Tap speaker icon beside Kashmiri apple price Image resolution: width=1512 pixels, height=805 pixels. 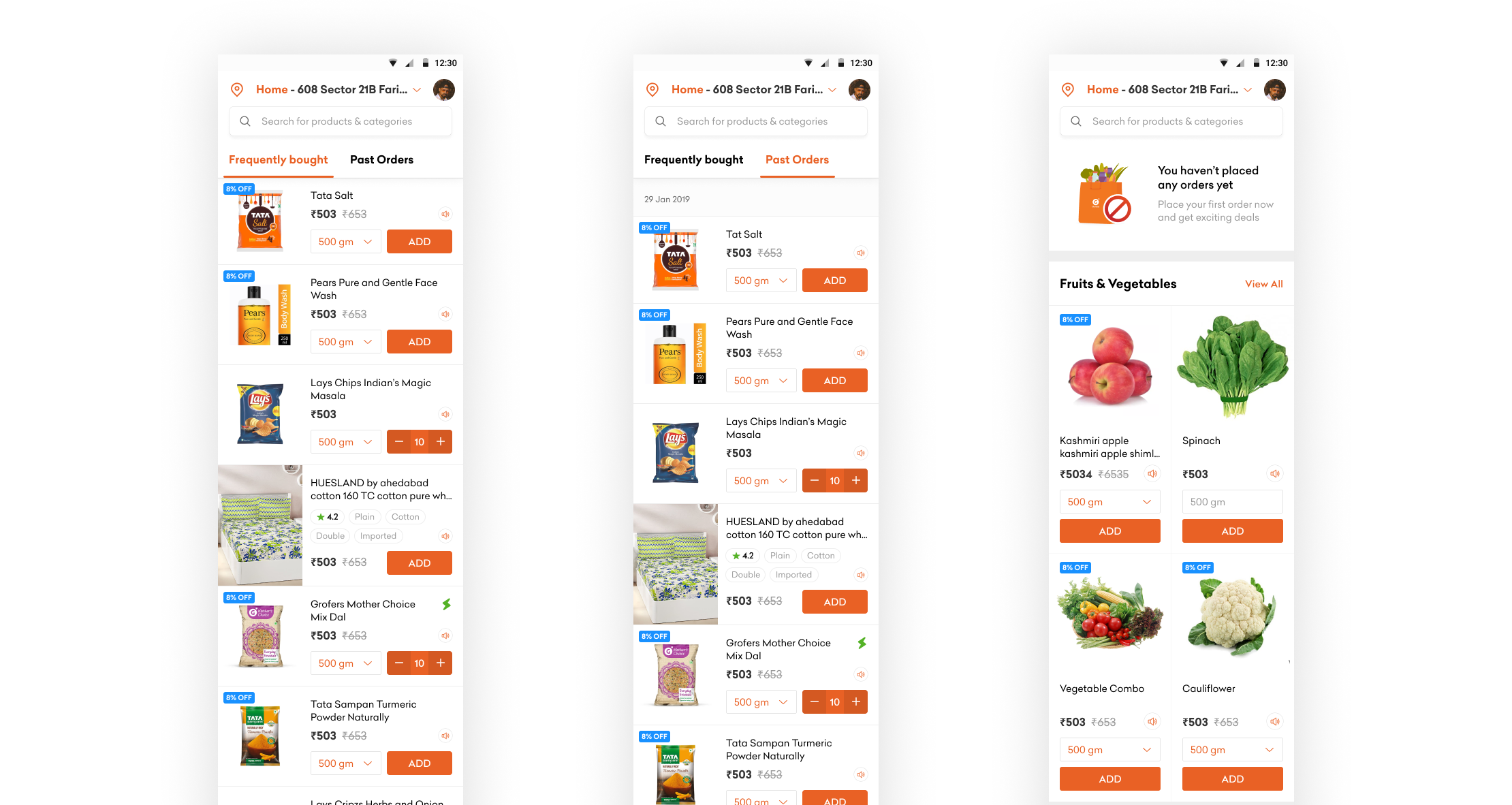1152,473
